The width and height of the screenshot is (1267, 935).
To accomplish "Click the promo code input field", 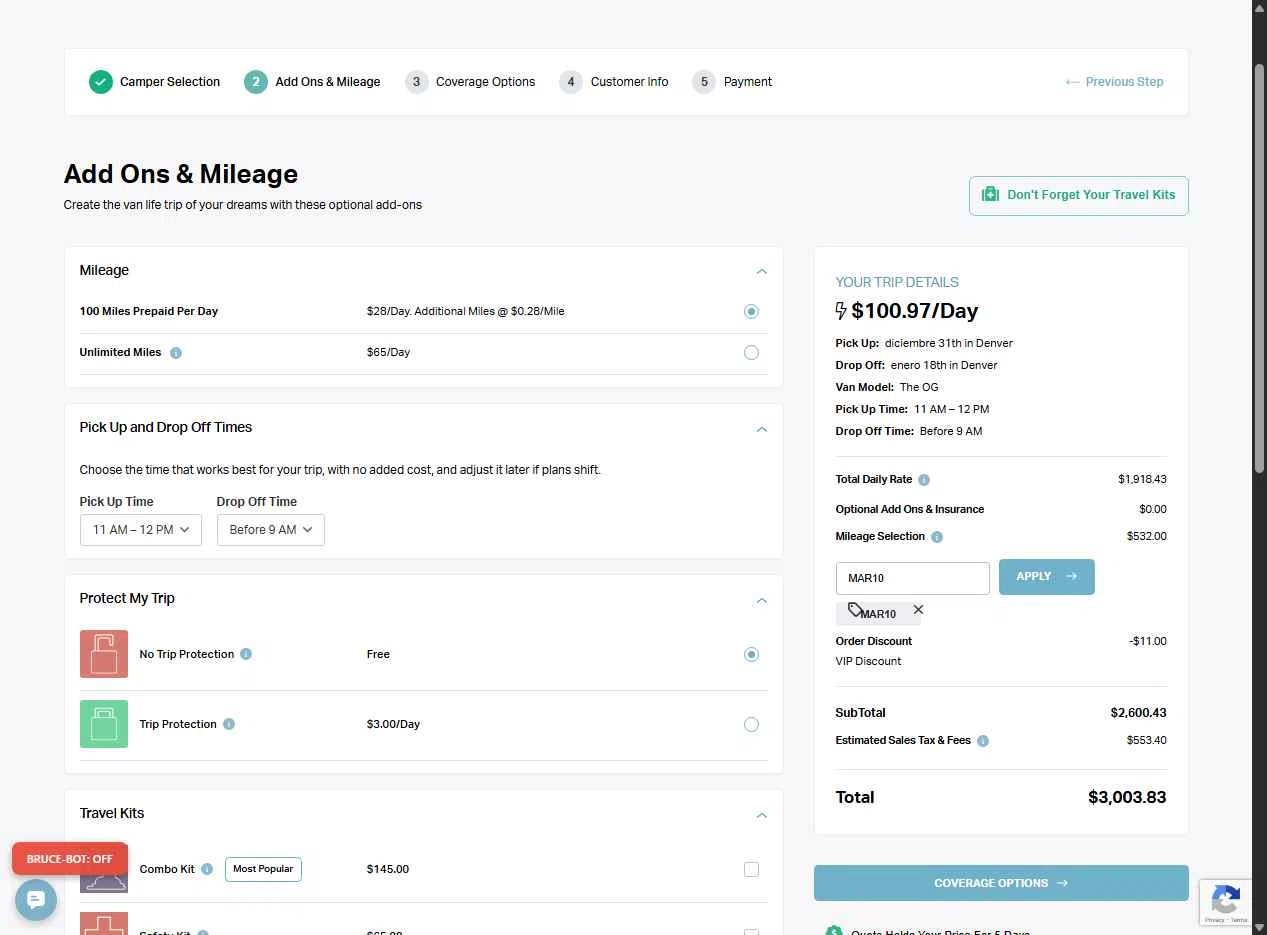I will tap(913, 578).
